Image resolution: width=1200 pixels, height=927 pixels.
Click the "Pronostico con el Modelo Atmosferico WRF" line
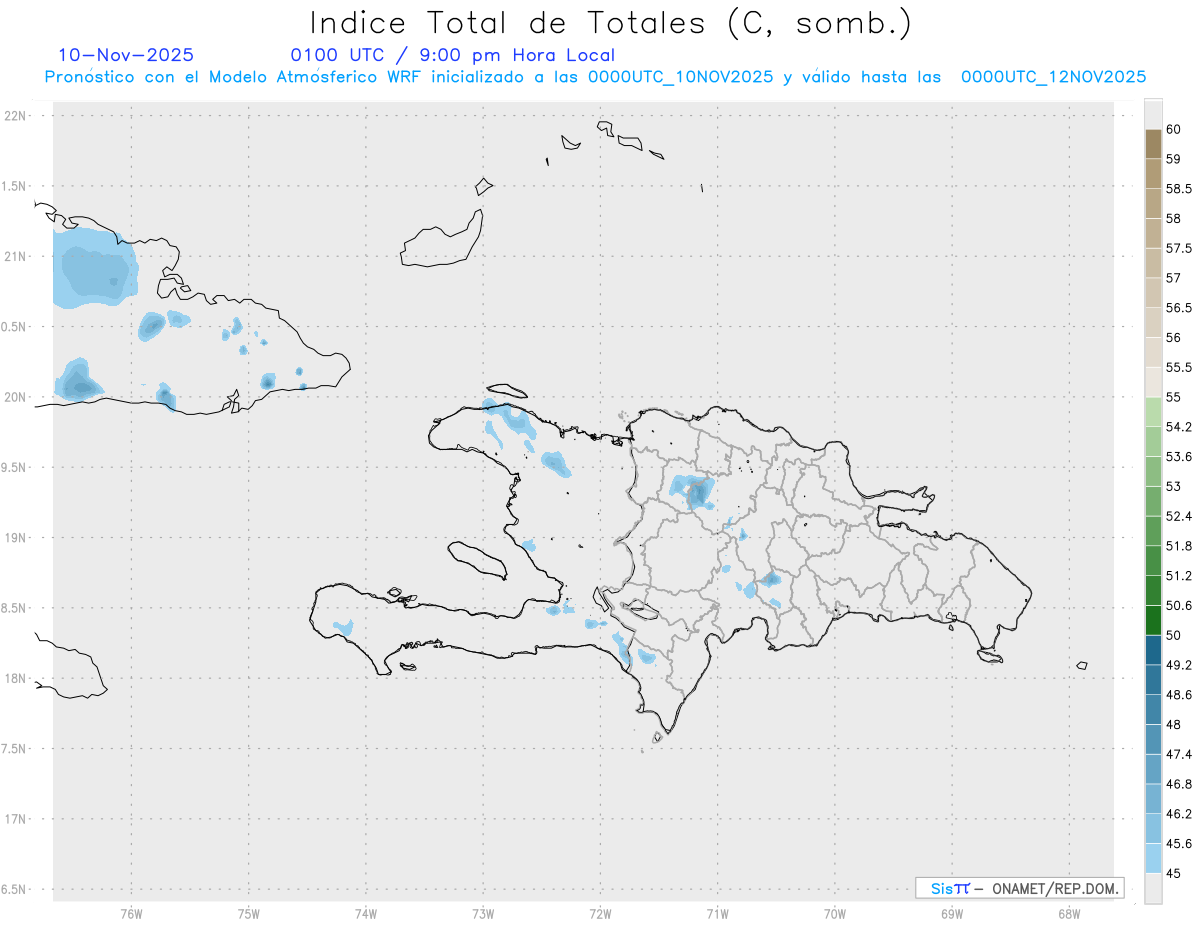pyautogui.click(x=595, y=77)
